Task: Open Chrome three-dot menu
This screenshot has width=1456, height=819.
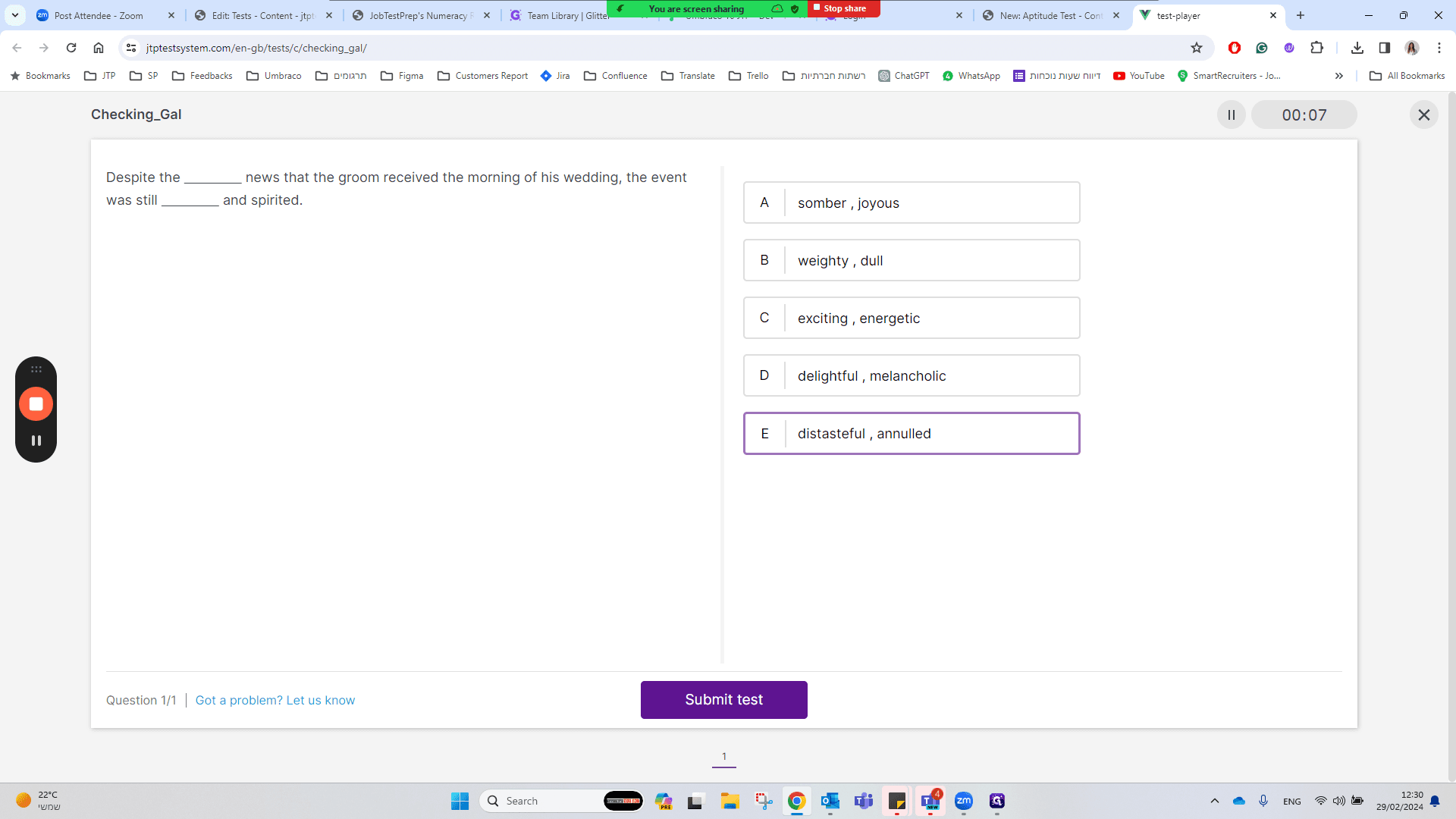Action: [x=1439, y=48]
